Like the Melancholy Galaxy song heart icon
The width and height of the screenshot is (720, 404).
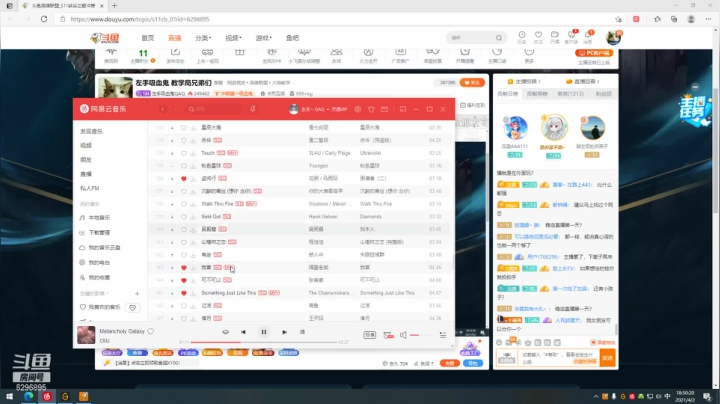point(151,331)
